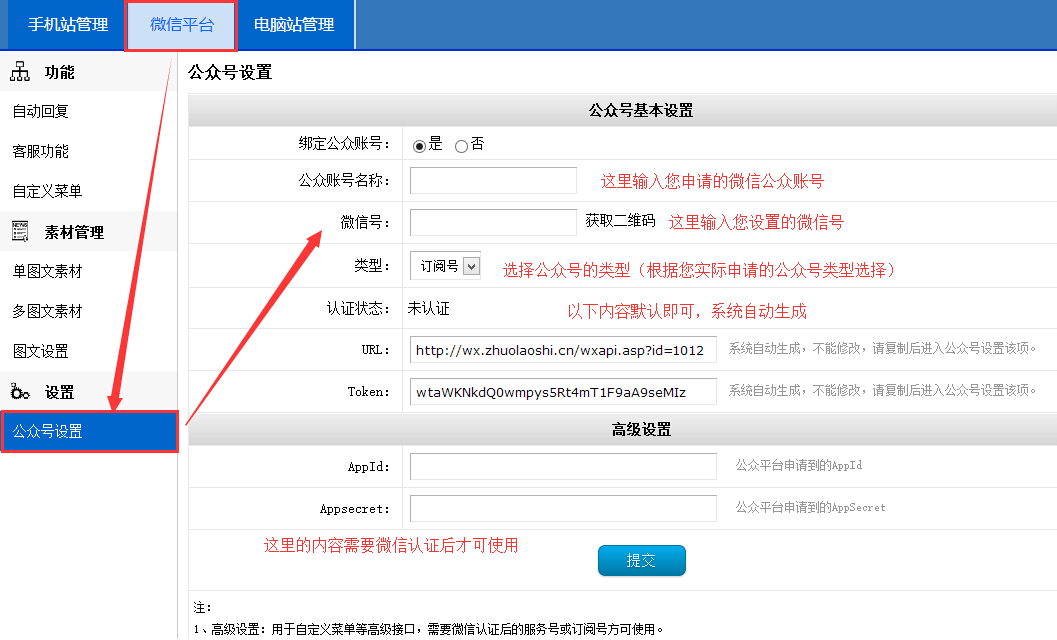This screenshot has width=1057, height=640.
Task: Click the 素材管理 section icon
Action: coord(20,232)
